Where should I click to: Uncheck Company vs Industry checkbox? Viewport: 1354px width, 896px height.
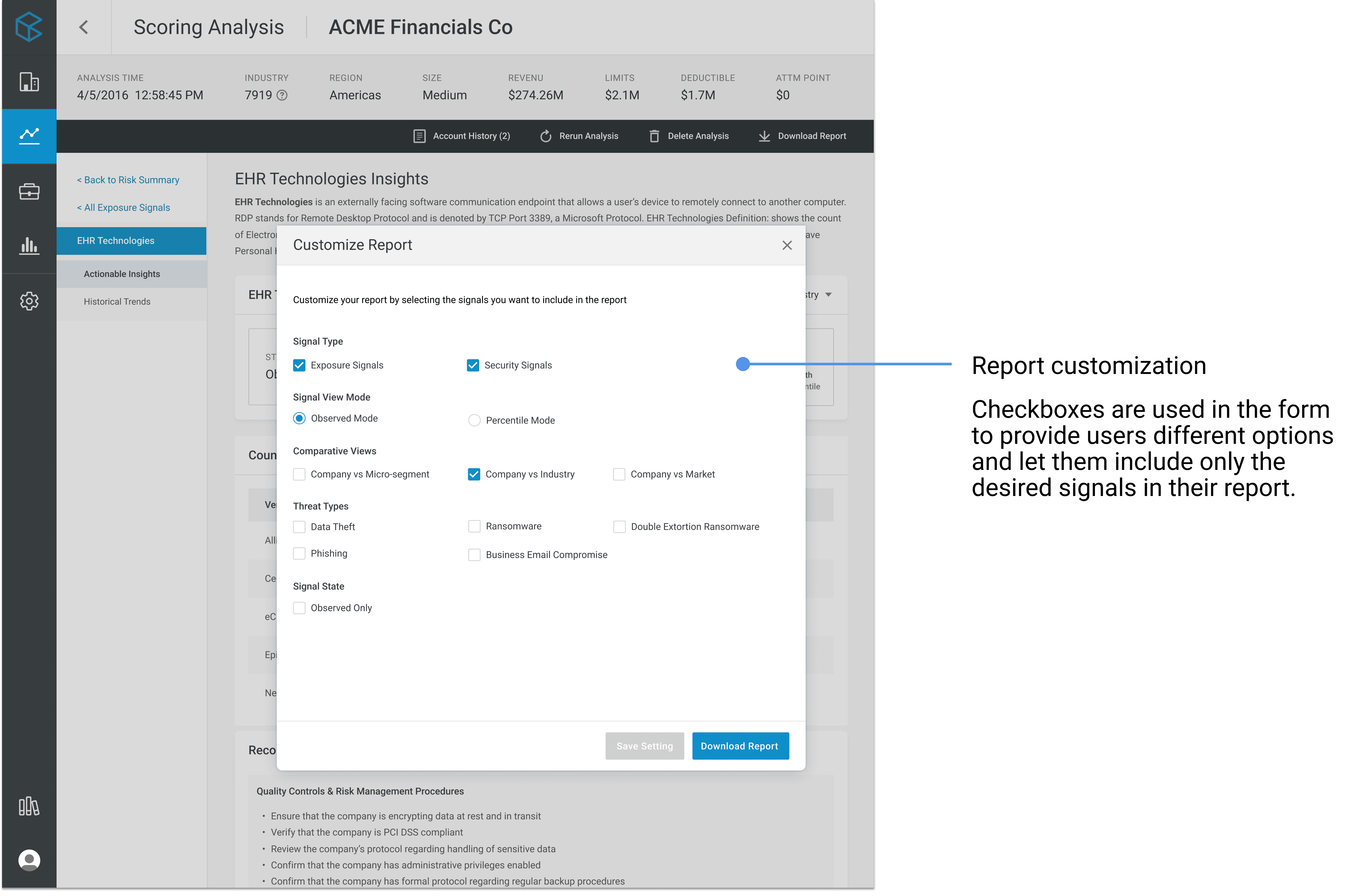[x=474, y=474]
